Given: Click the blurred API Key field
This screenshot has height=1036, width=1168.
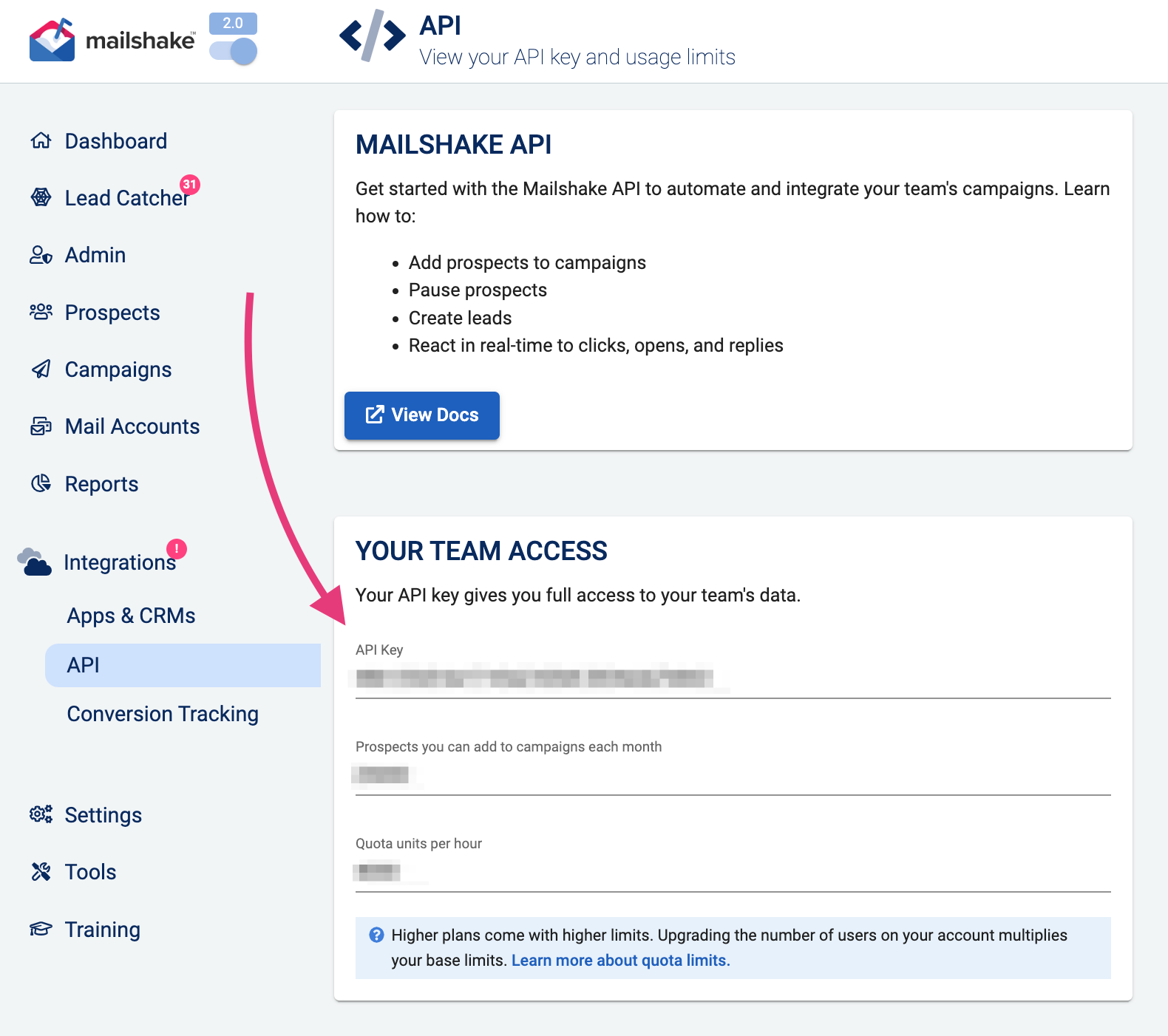Looking at the screenshot, I should coord(733,678).
